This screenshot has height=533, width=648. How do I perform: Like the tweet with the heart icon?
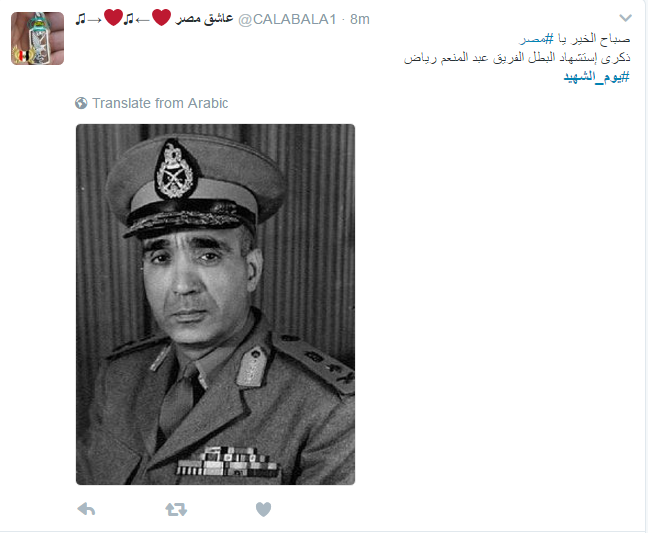263,509
